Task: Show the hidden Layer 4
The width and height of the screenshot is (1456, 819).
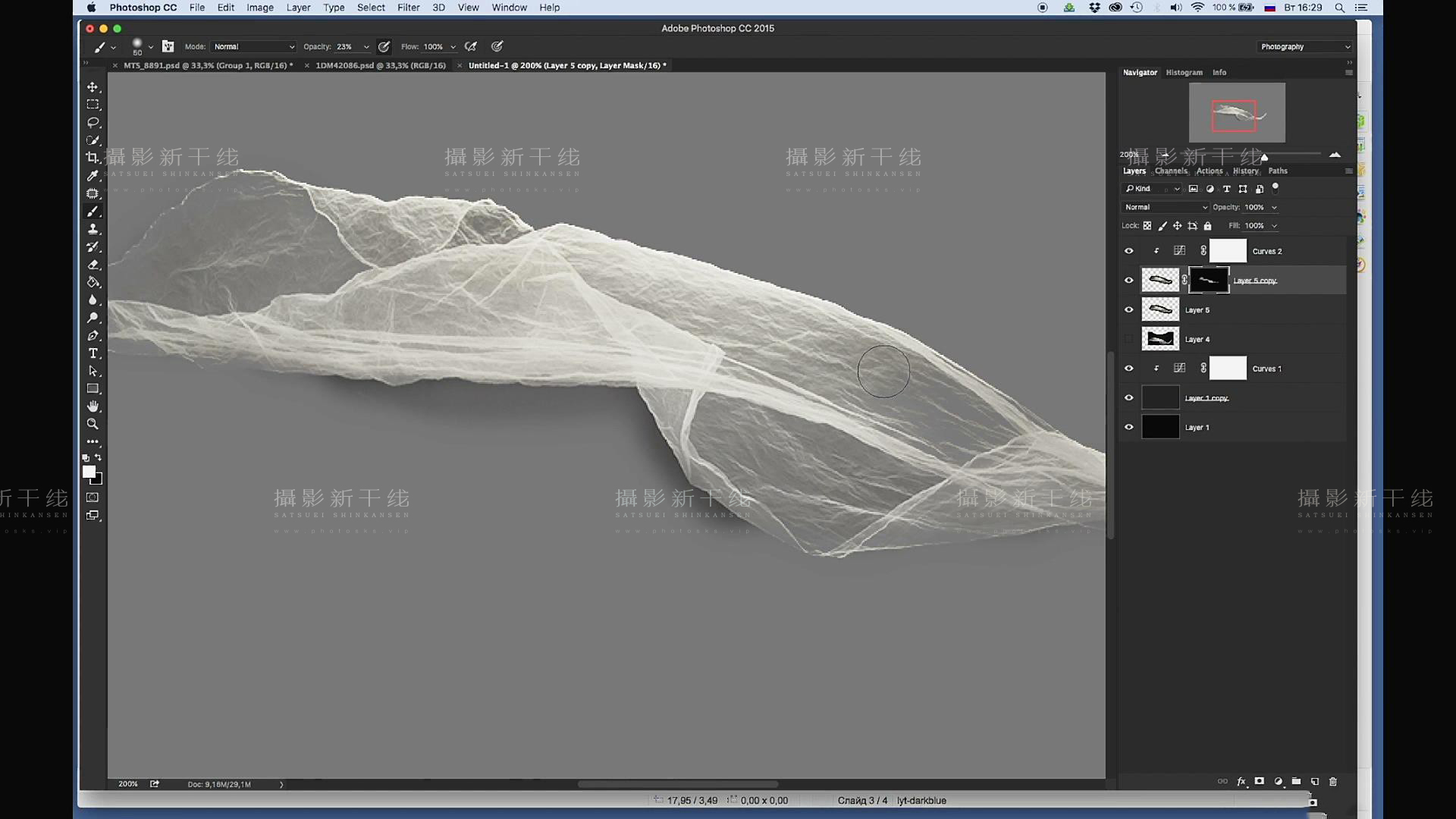Action: (1128, 339)
